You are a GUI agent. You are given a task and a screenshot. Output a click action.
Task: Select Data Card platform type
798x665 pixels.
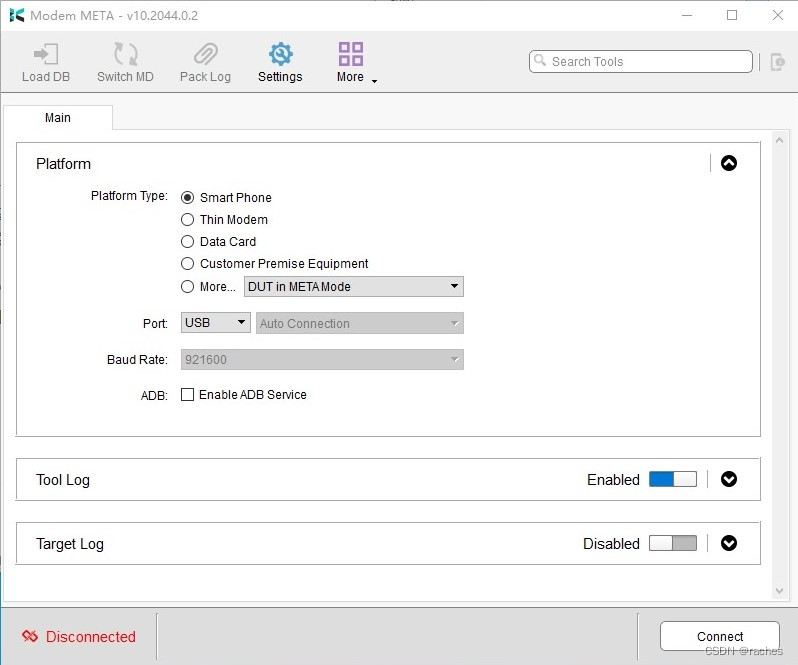tap(187, 241)
